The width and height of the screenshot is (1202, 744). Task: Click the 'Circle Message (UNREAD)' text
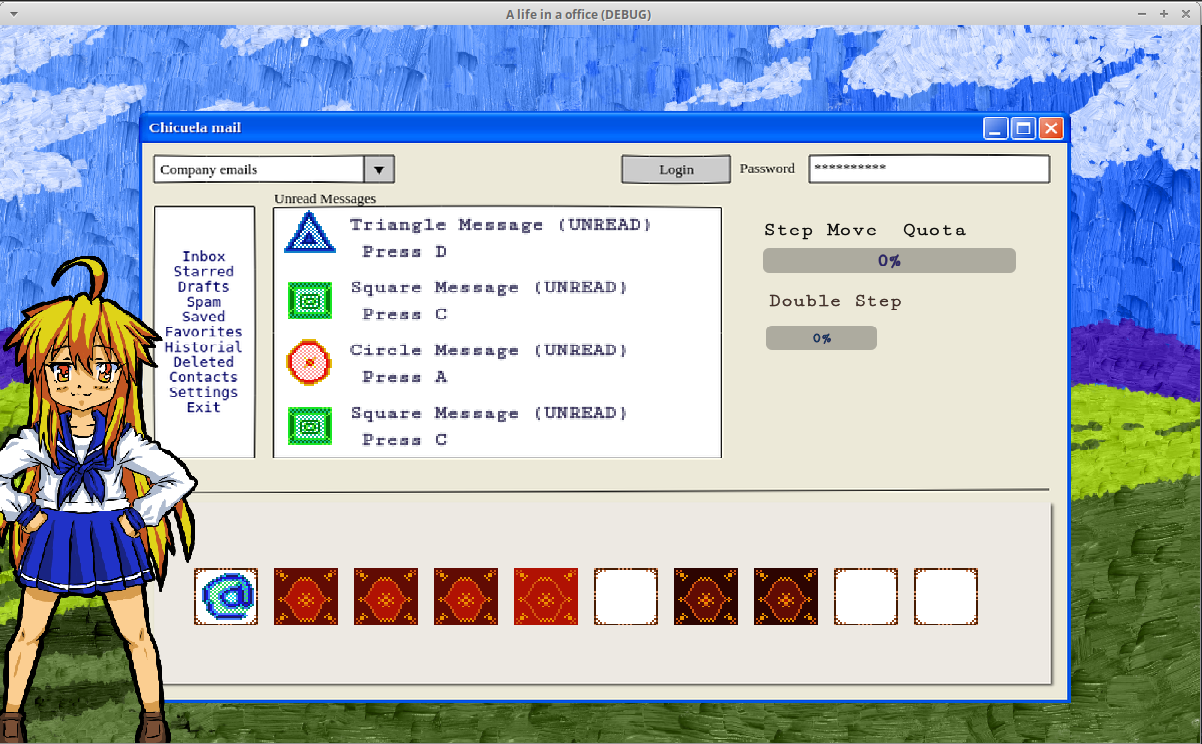point(489,350)
